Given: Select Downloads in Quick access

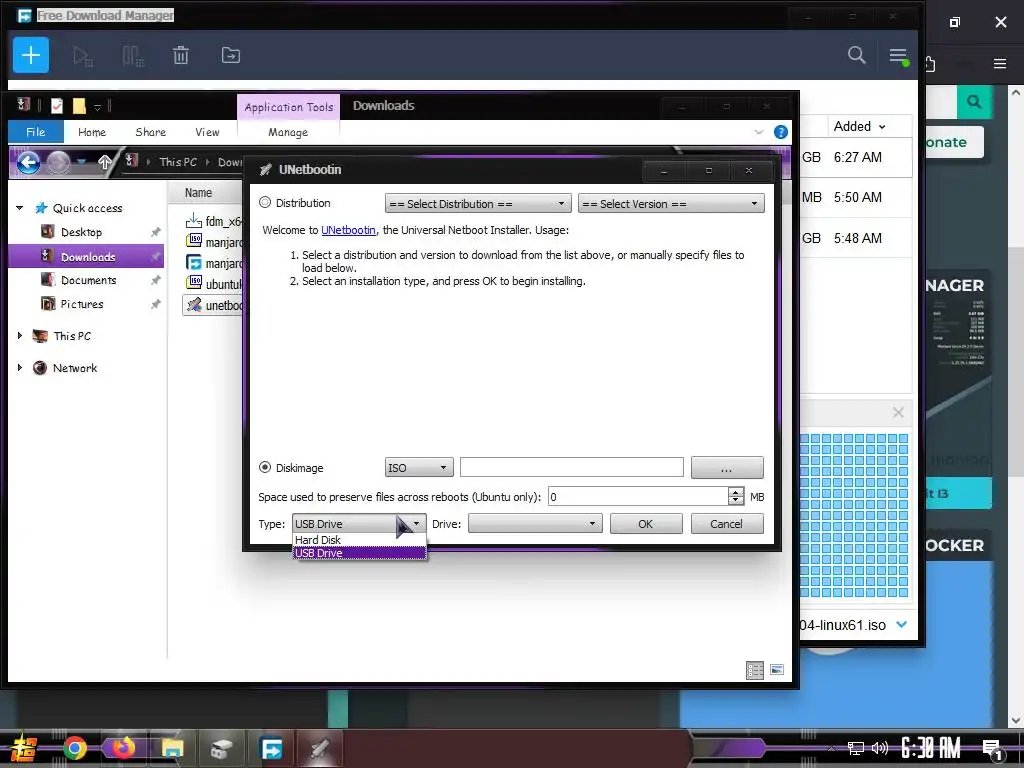Looking at the screenshot, I should click(86, 257).
